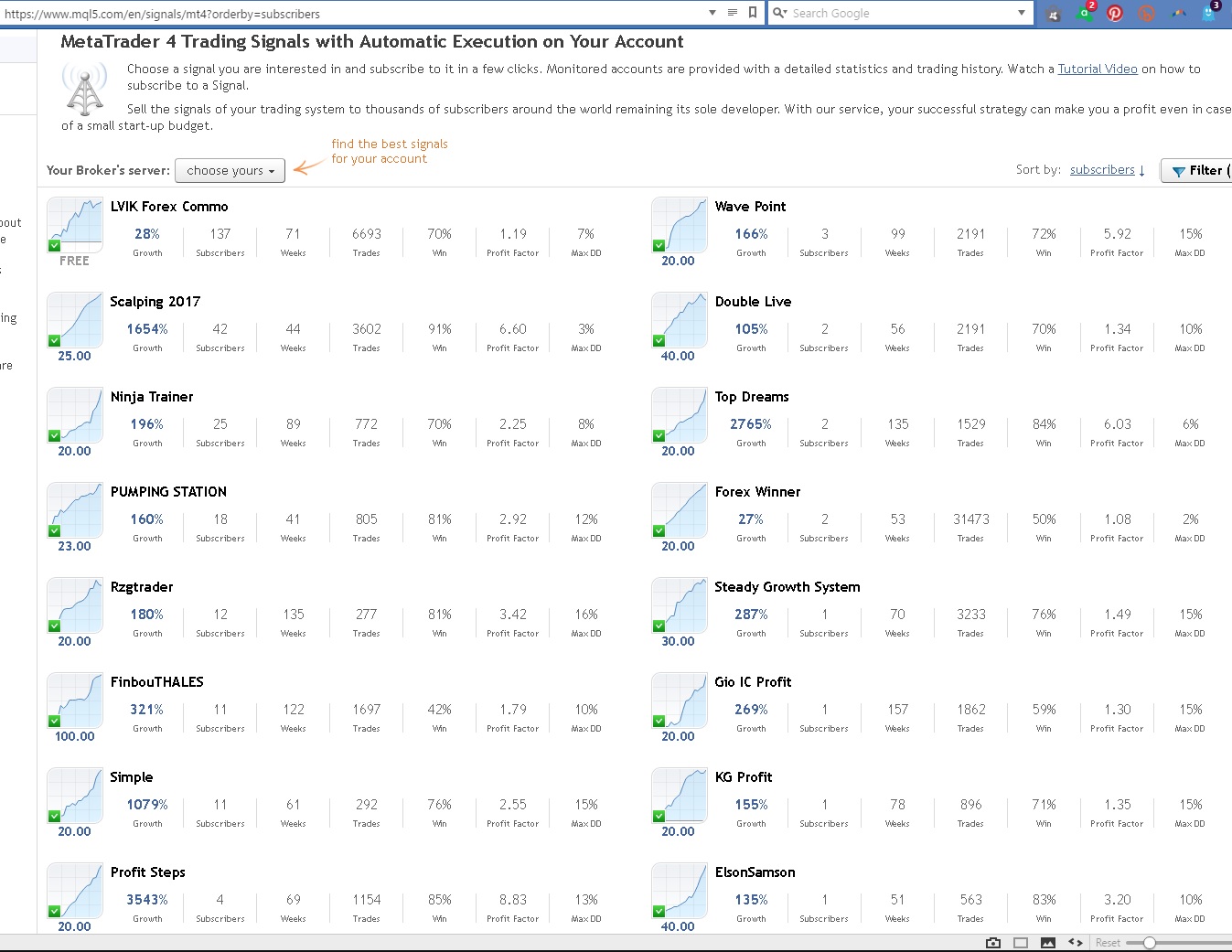Open the green extension with badge 2
This screenshot has height=952, width=1232.
tap(1085, 13)
